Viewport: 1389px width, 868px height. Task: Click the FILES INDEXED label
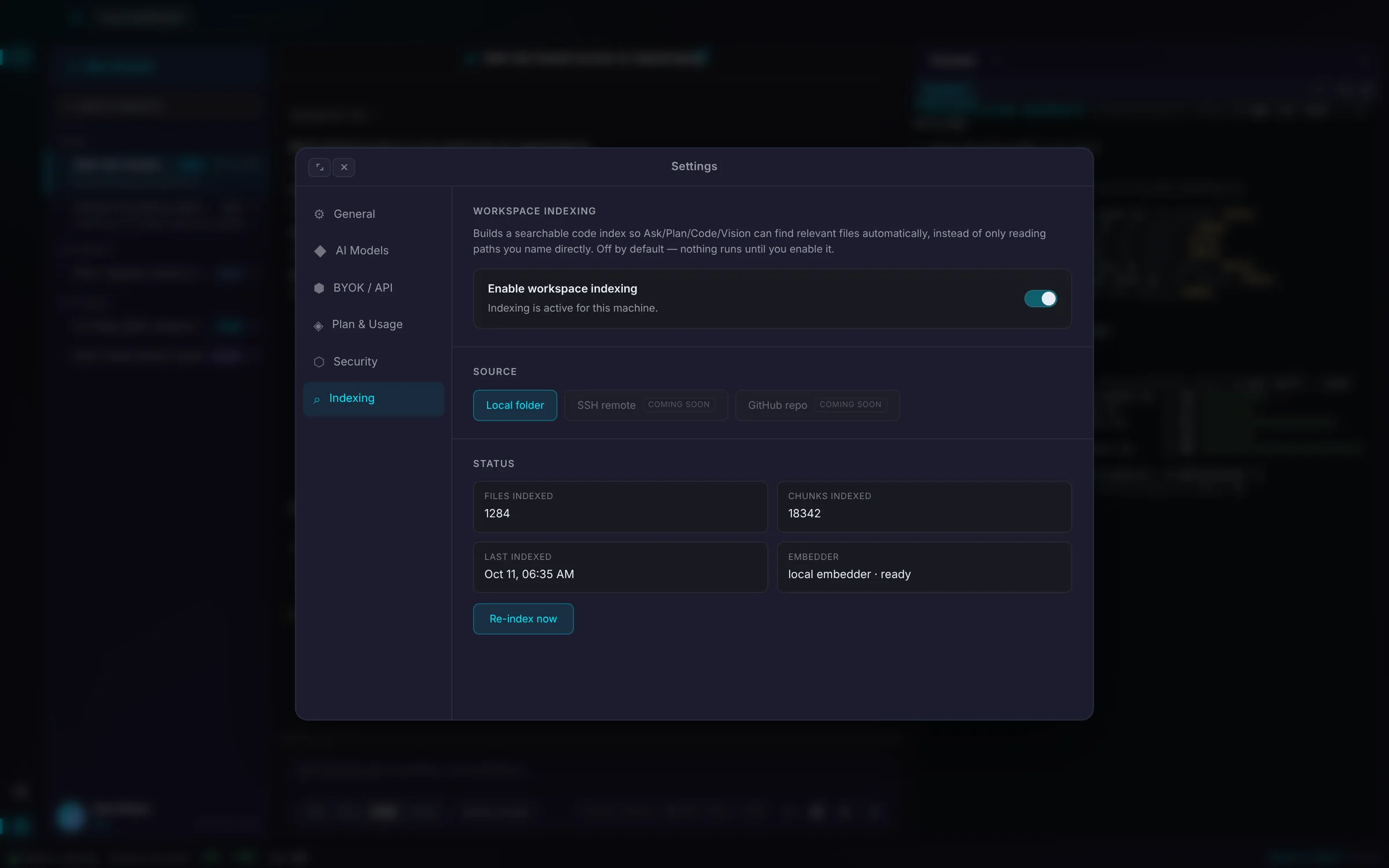[x=519, y=496]
